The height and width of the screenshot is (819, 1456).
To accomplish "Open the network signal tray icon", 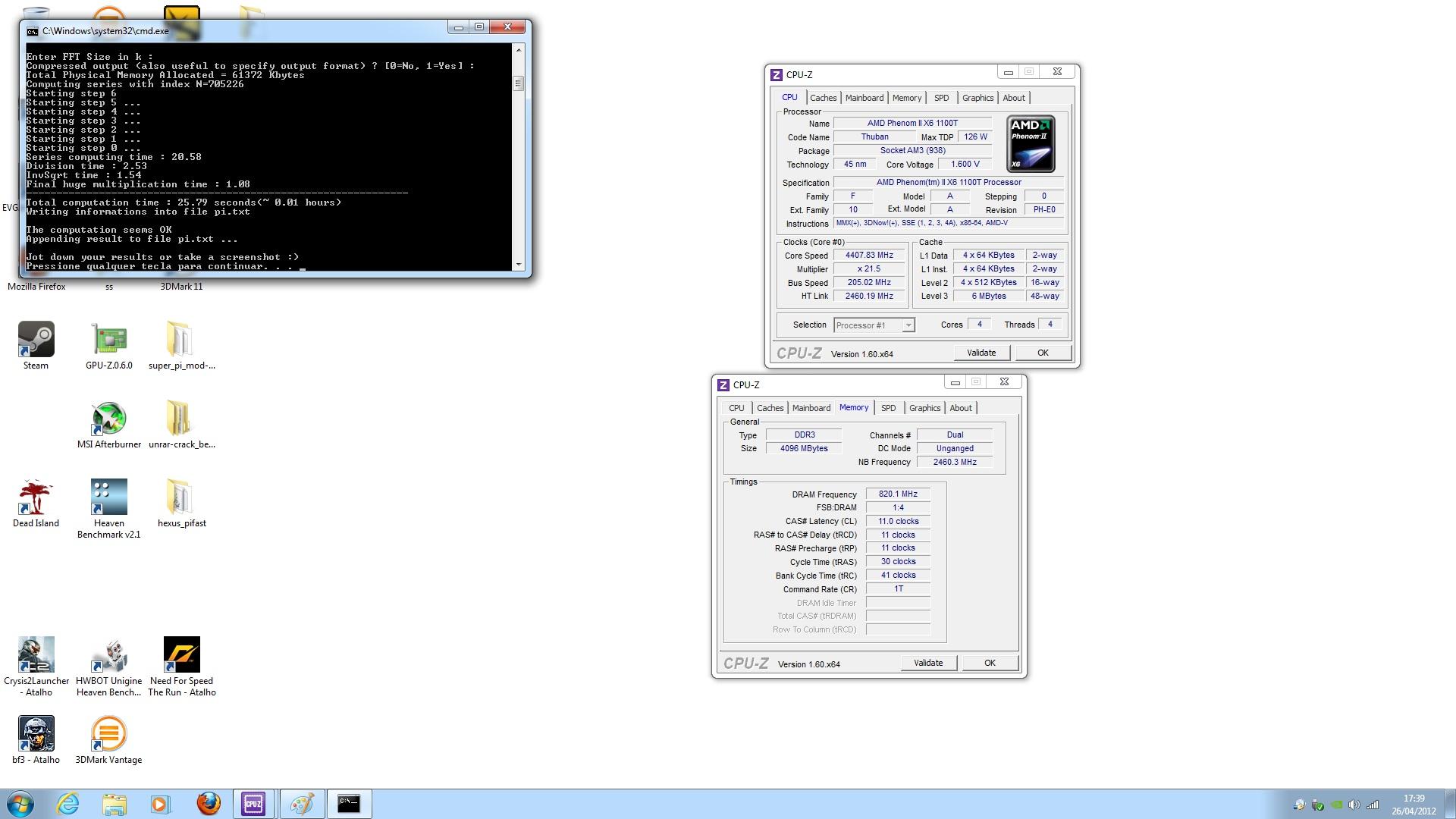I will point(1373,805).
